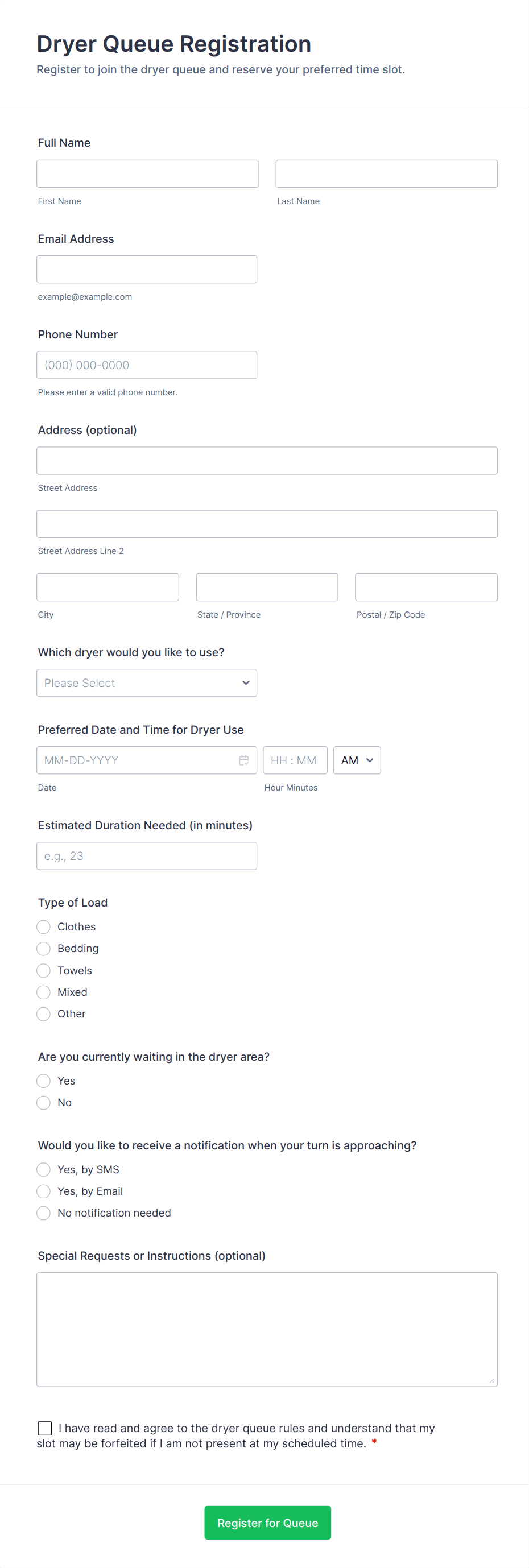Image resolution: width=529 pixels, height=1568 pixels.
Task: Select Yes for waiting in dryer area
Action: [x=44, y=1081]
